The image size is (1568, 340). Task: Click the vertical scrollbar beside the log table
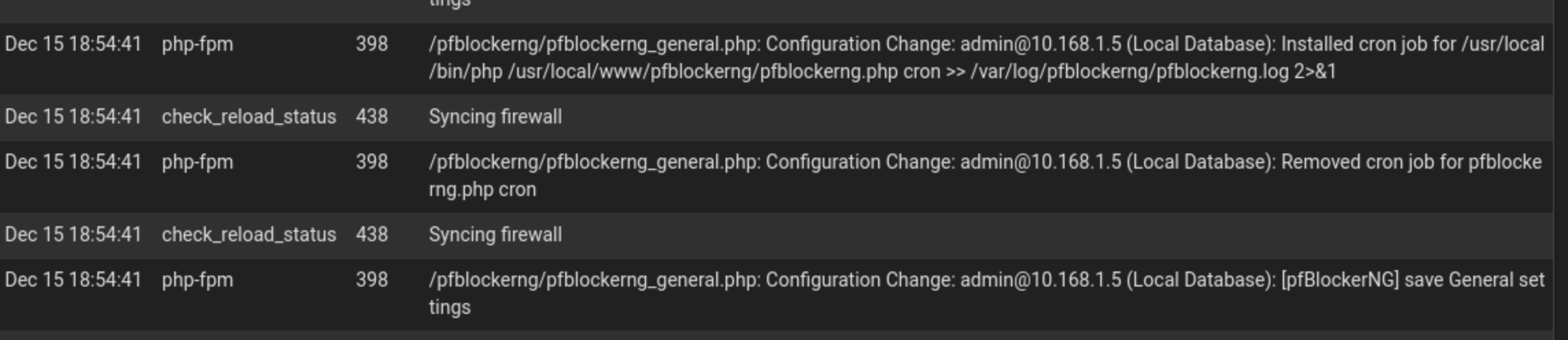1560,170
